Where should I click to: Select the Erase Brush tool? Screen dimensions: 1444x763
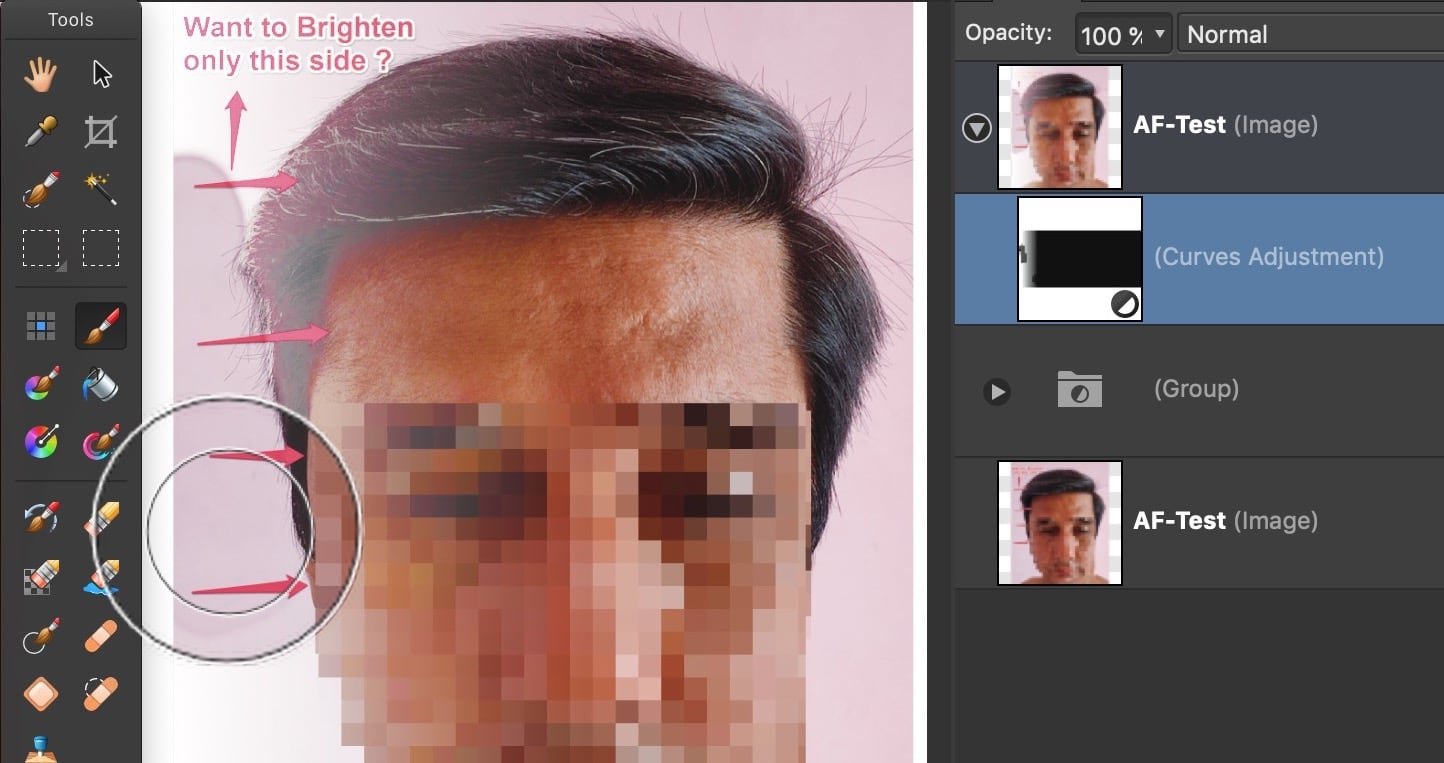101,518
